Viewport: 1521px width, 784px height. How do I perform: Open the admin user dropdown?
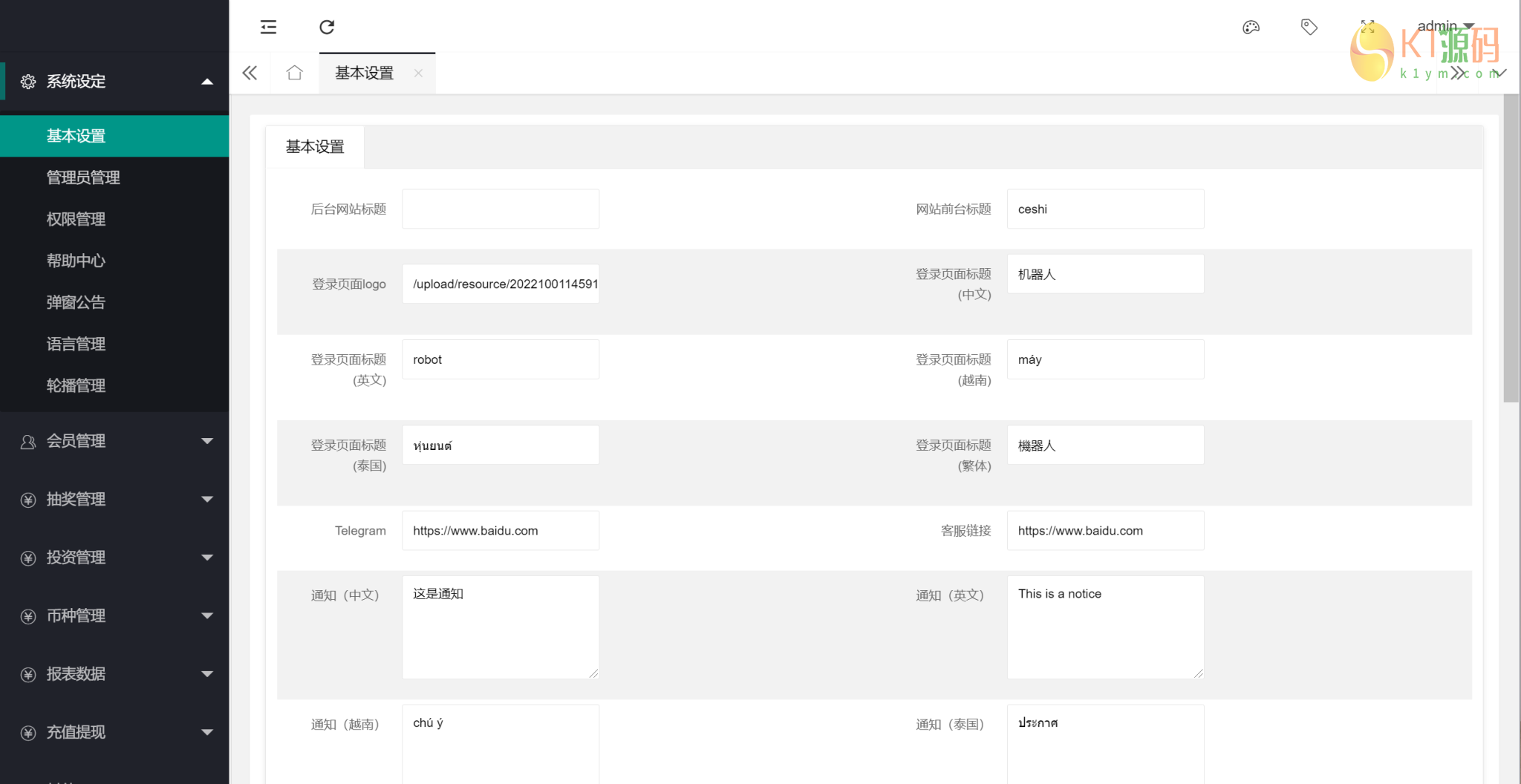click(1445, 26)
